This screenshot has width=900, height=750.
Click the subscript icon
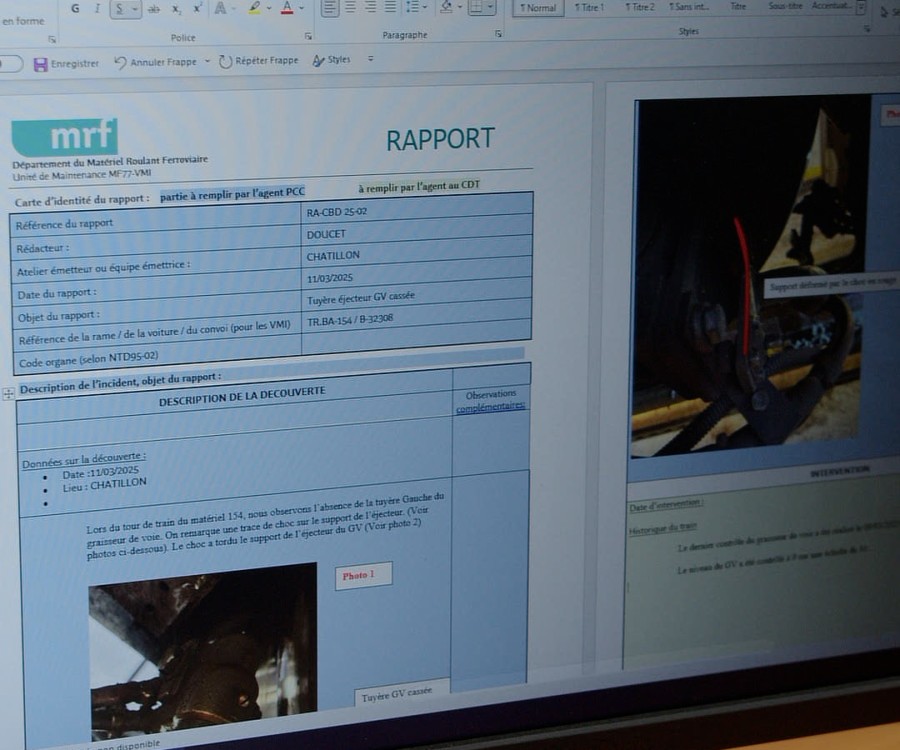click(x=176, y=8)
